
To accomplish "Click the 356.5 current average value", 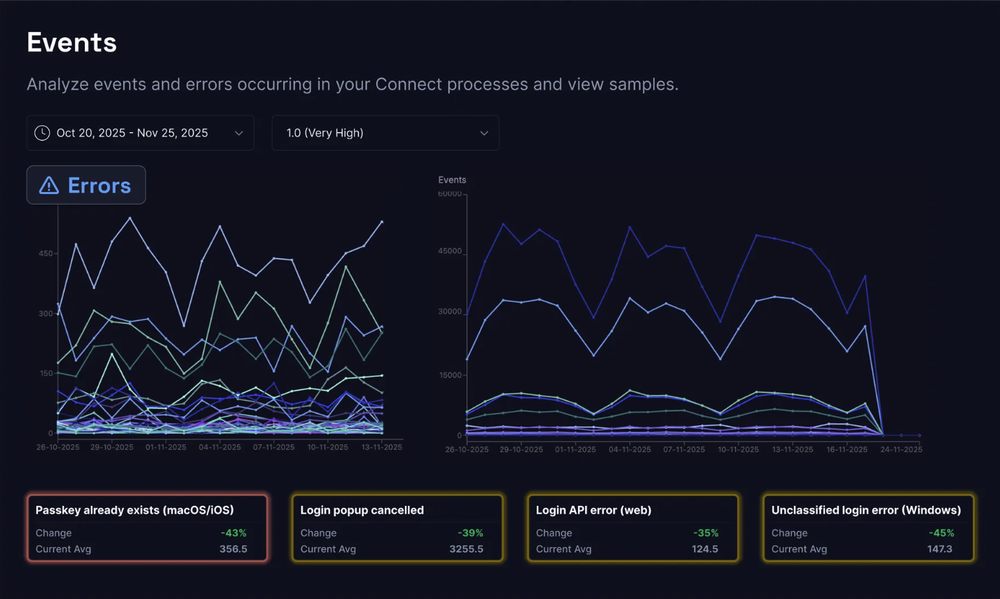I will click(233, 549).
